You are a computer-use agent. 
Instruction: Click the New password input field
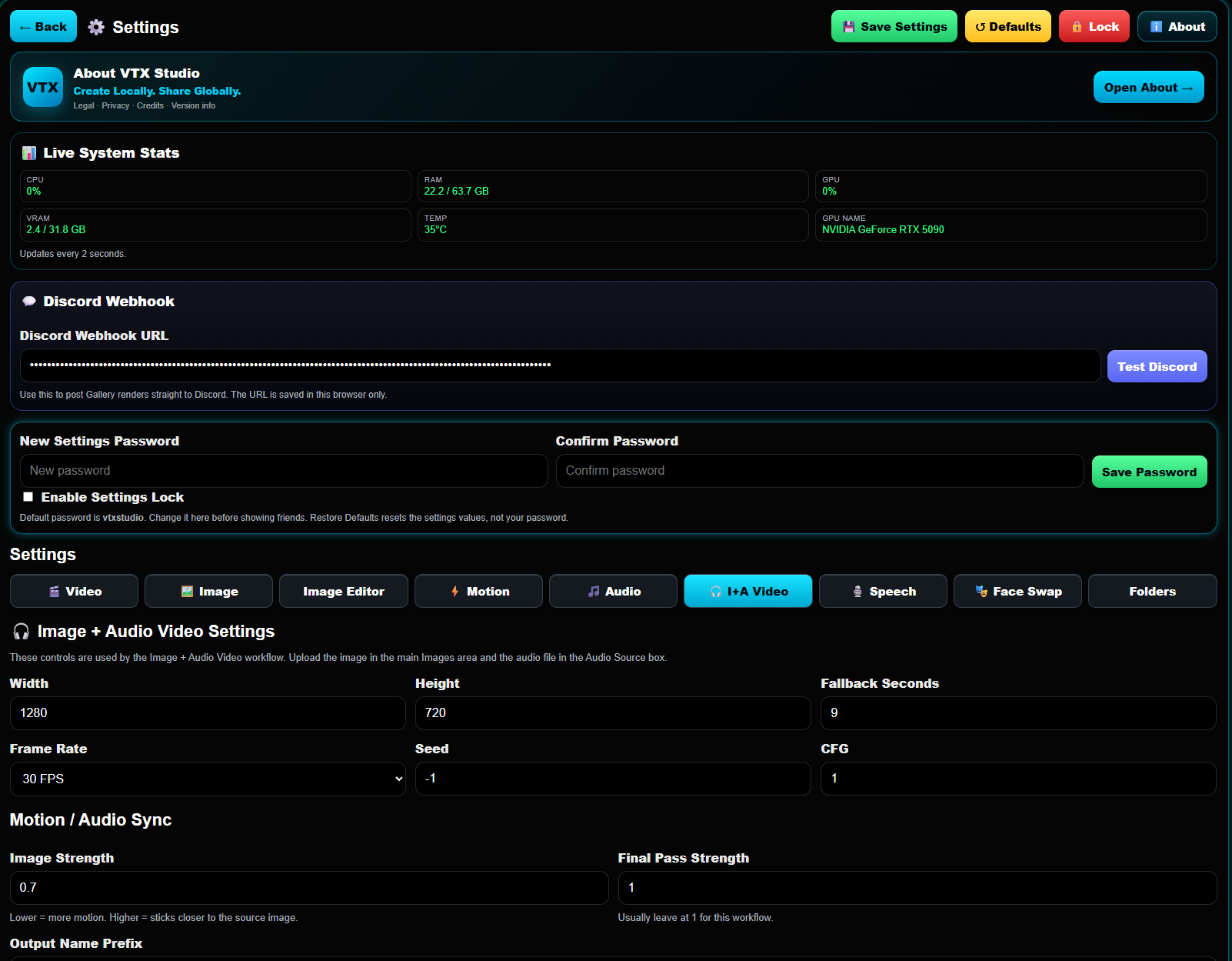(x=284, y=471)
